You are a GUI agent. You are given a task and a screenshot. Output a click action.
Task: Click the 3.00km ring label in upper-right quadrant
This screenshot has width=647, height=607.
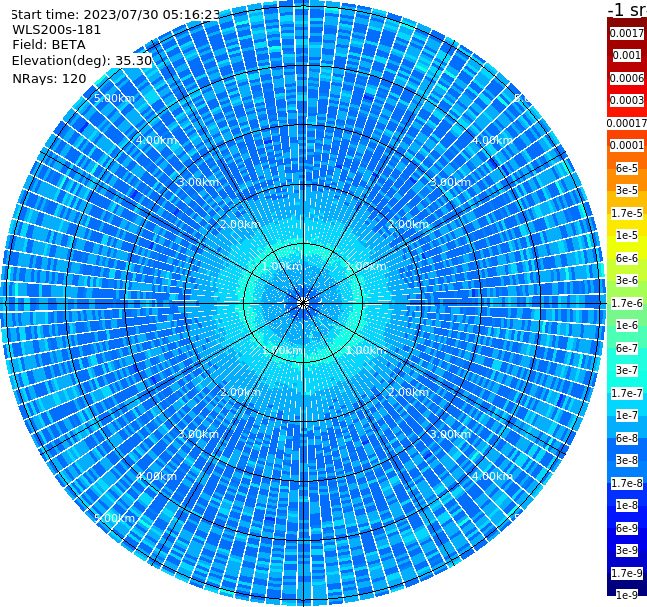pyautogui.click(x=450, y=182)
